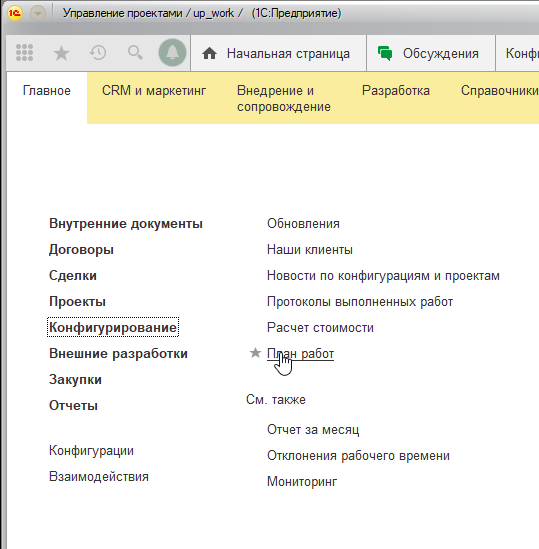Switch to CRM и маркетинг section
This screenshot has width=539, height=549.
click(x=154, y=91)
